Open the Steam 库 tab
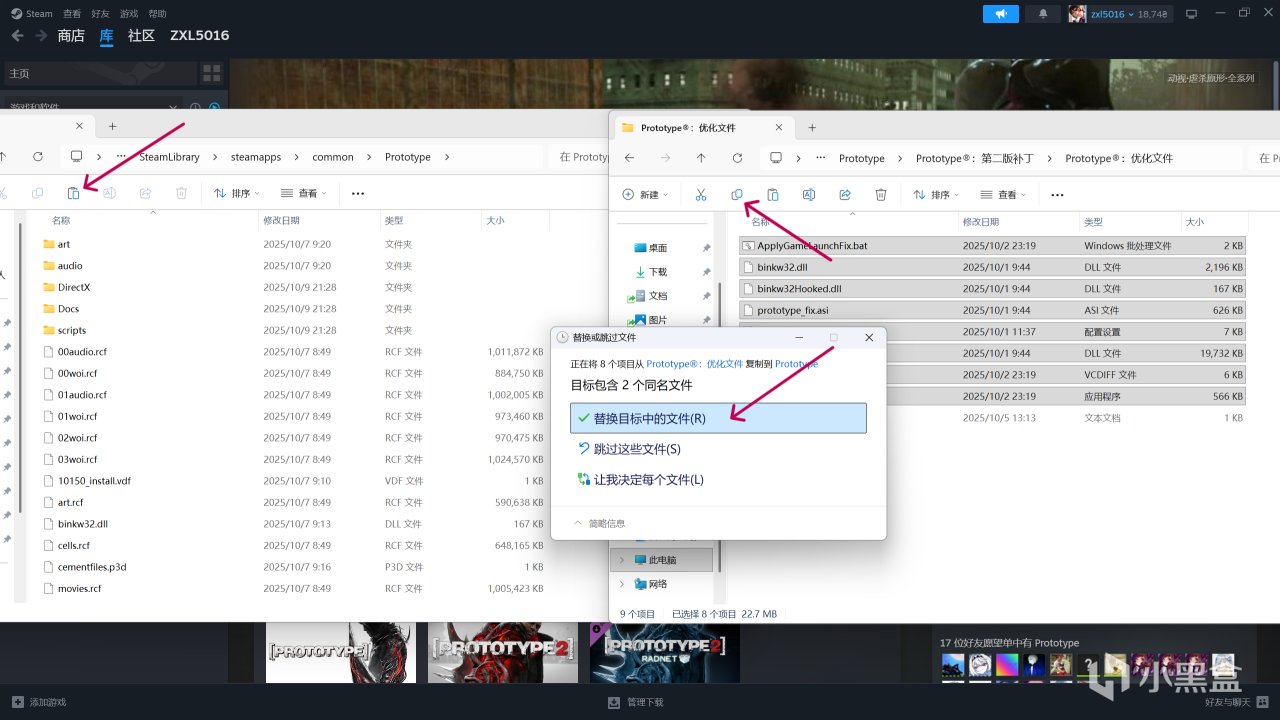1280x720 pixels. 107,35
